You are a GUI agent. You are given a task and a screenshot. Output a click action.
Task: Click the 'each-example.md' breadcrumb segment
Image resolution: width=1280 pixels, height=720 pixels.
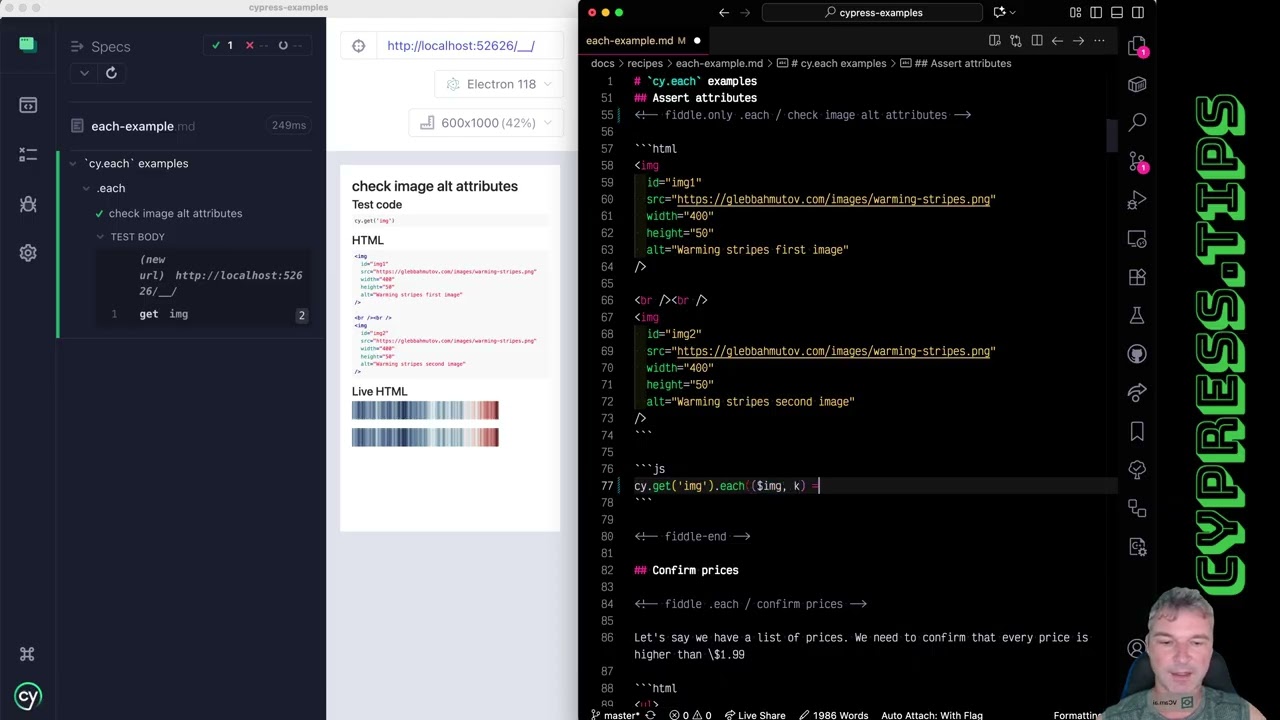click(719, 63)
